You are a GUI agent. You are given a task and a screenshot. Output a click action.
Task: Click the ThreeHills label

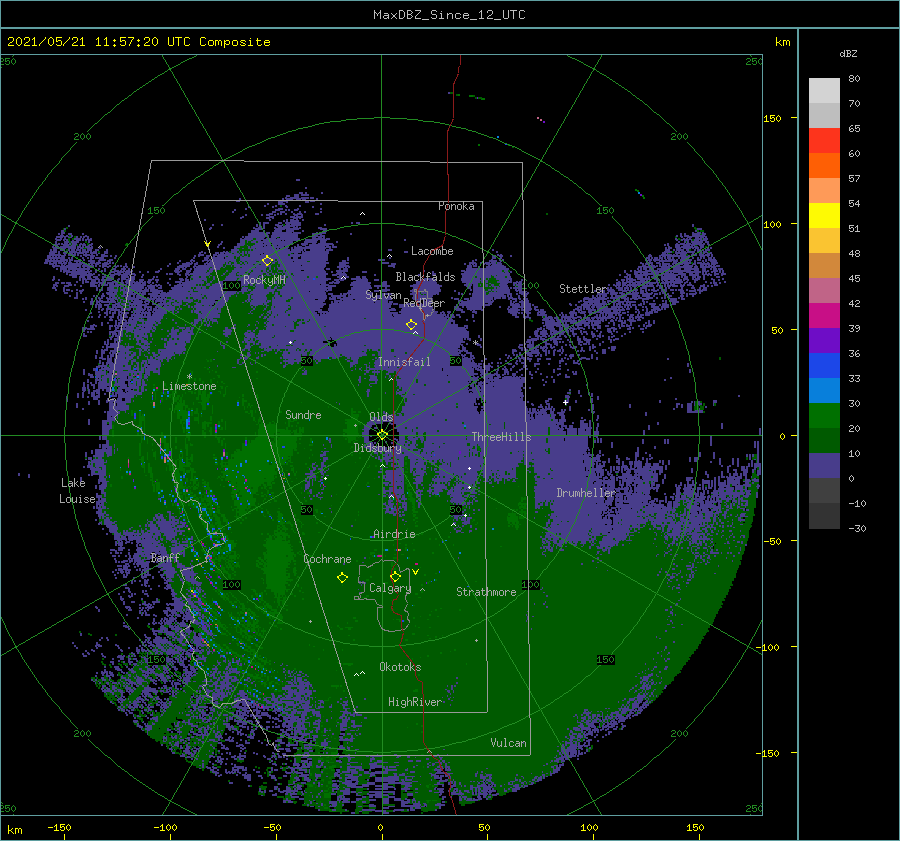502,437
